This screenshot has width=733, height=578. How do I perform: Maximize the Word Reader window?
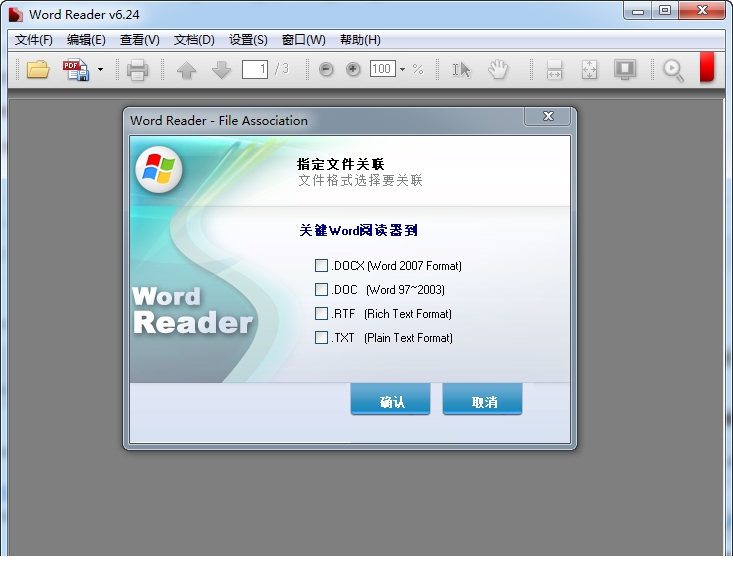click(x=664, y=11)
